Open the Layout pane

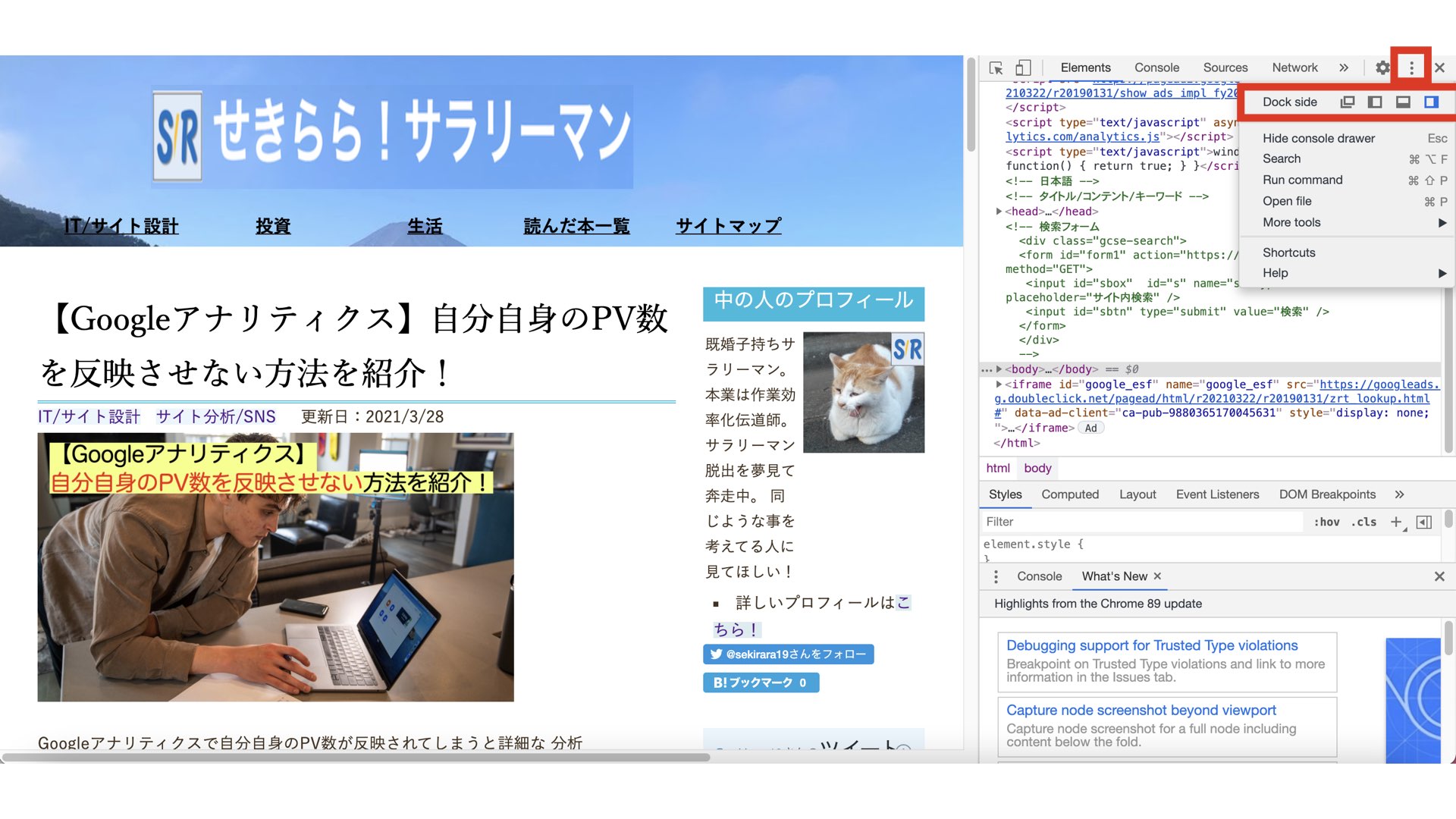pyautogui.click(x=1137, y=494)
